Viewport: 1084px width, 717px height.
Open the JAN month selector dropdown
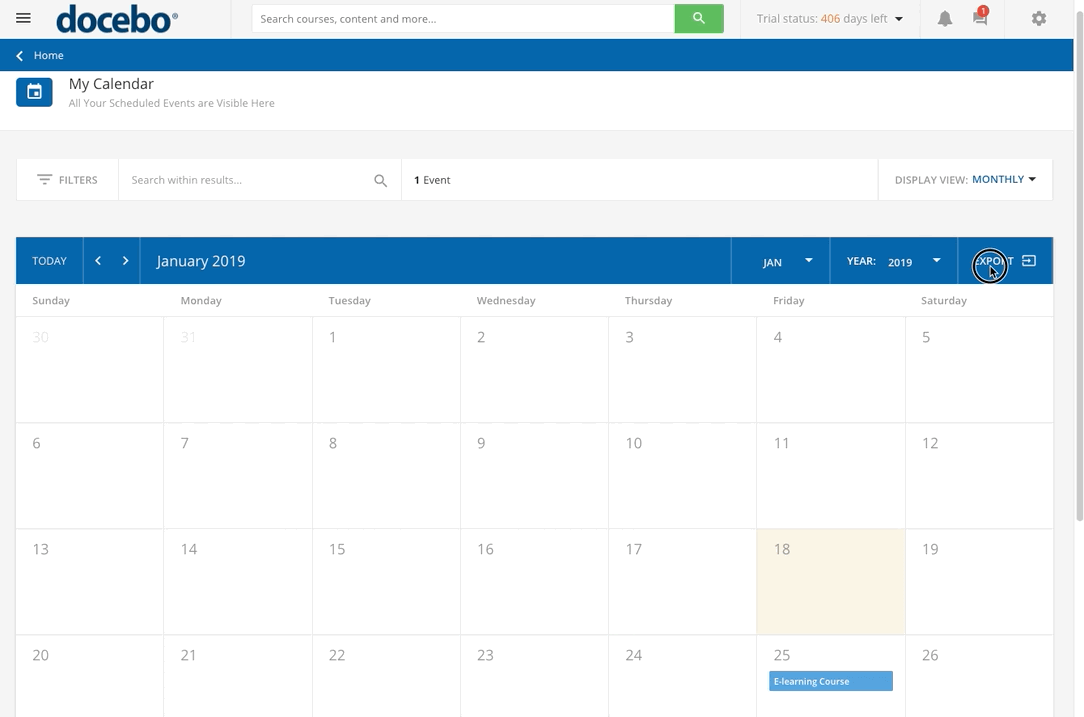coord(781,261)
